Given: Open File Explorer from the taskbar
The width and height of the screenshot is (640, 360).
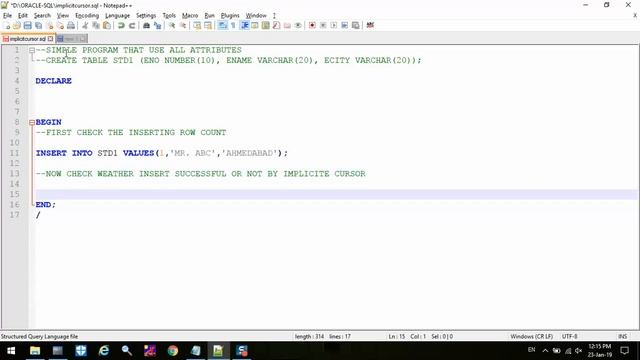Looking at the screenshot, I should [x=35, y=351].
